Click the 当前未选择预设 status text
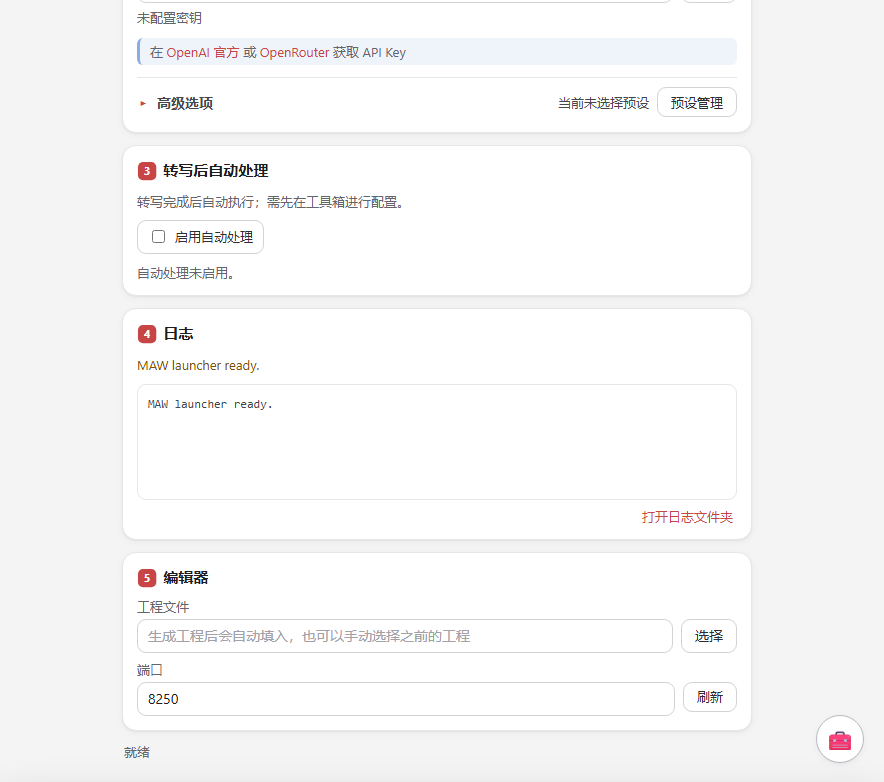Image resolution: width=884 pixels, height=782 pixels. pyautogui.click(x=603, y=103)
